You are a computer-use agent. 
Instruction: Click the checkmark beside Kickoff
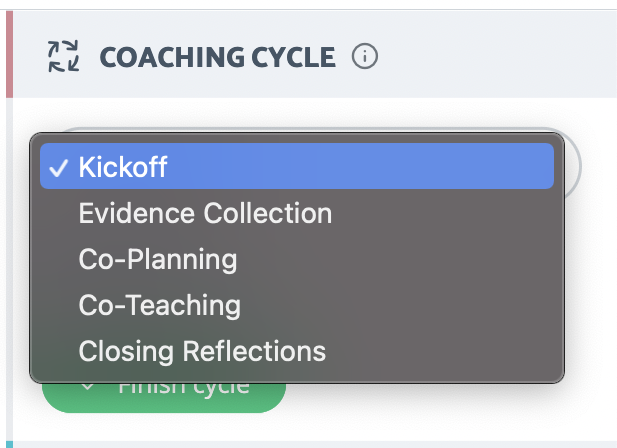point(58,168)
